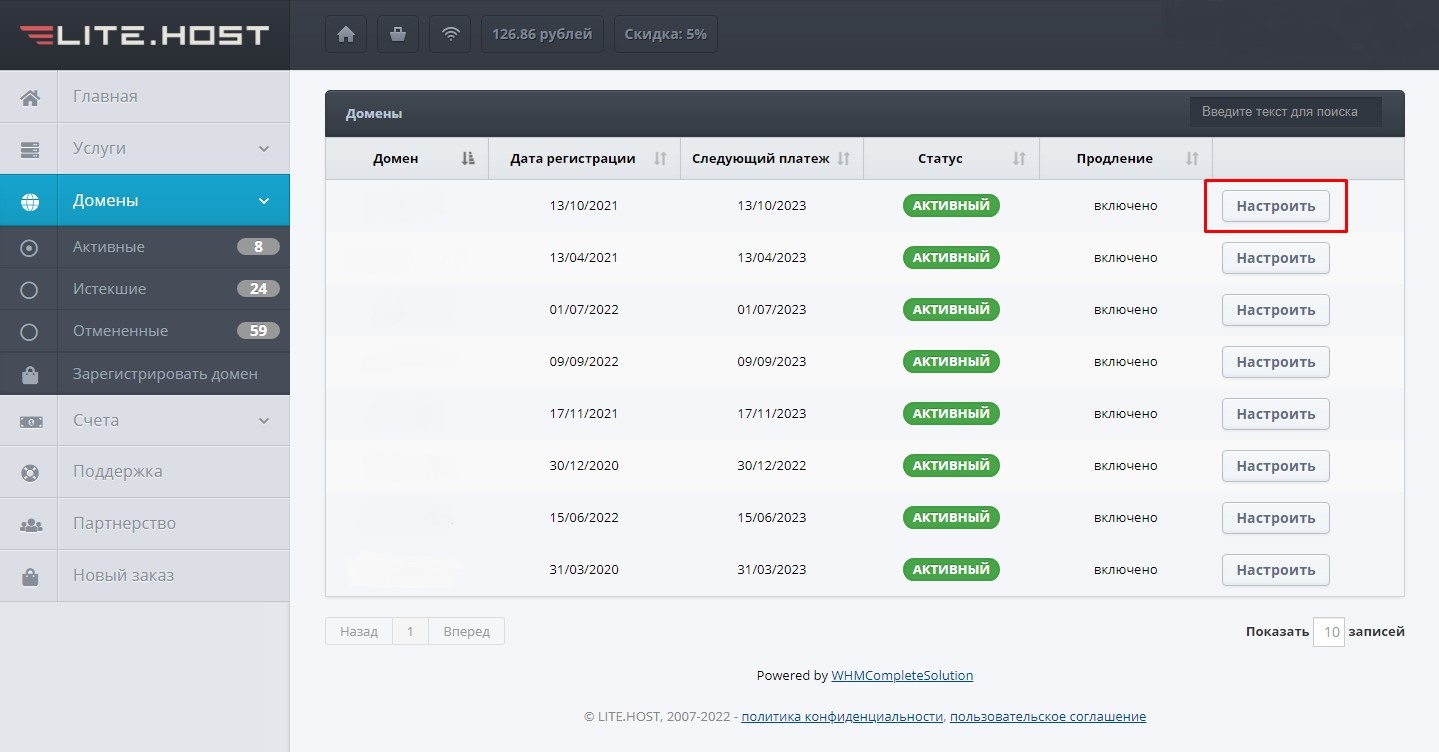Click the Вперед pagination button

pos(466,631)
